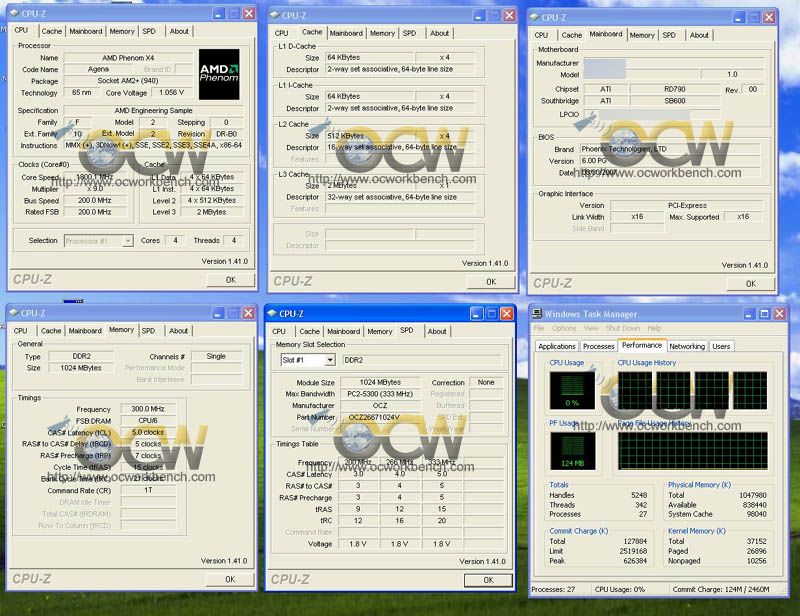Open Mainboard tab in top-left CPU-Z window
This screenshot has width=800, height=616.
pos(86,31)
